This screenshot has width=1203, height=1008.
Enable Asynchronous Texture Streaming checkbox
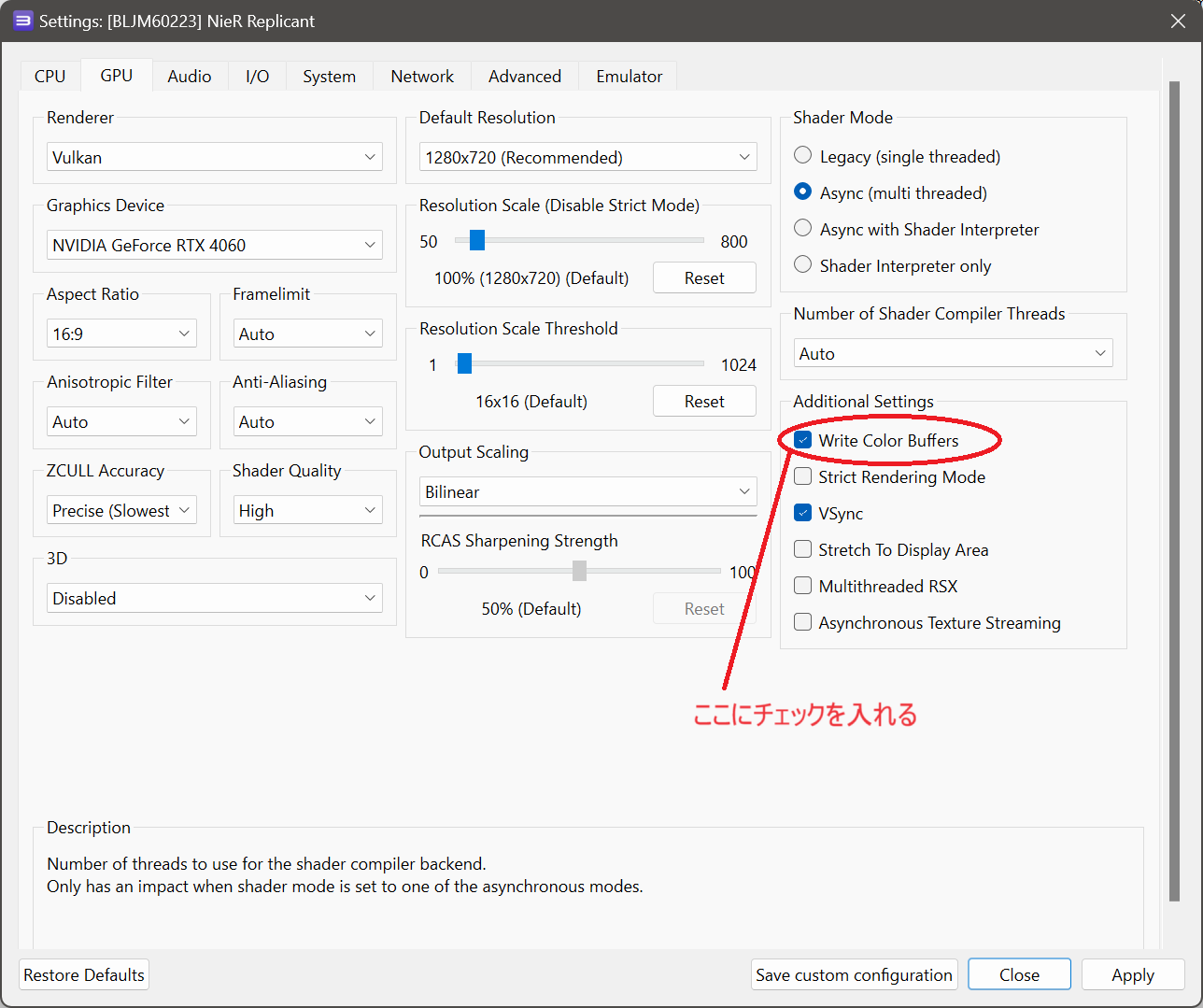(802, 622)
